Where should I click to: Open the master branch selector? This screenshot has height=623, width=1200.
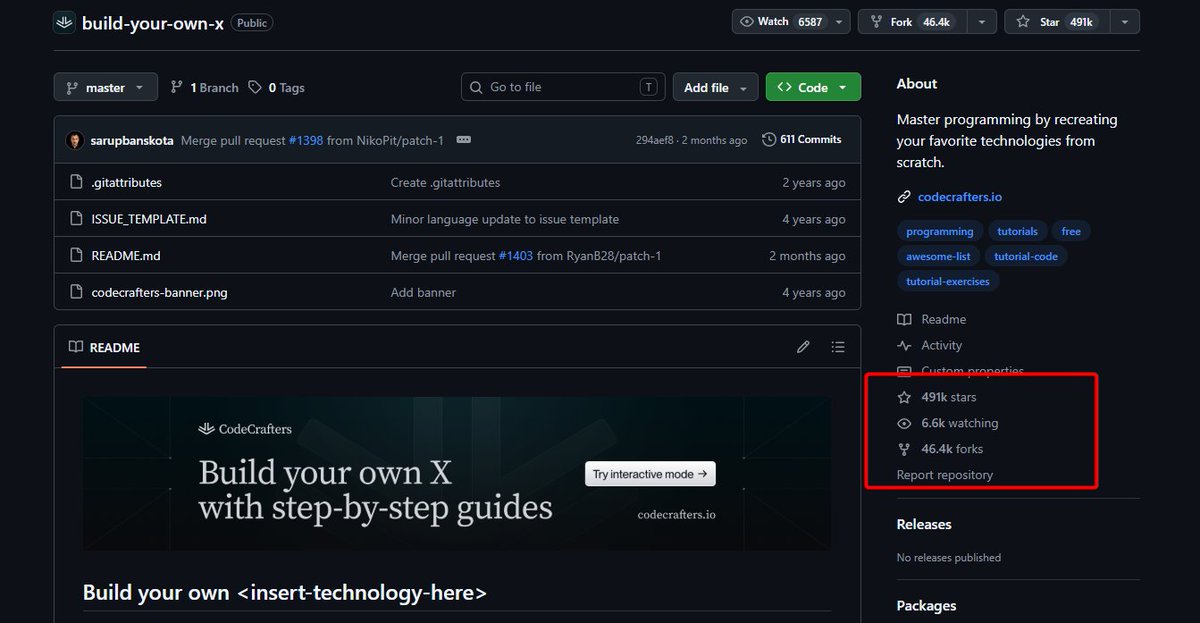pyautogui.click(x=105, y=87)
